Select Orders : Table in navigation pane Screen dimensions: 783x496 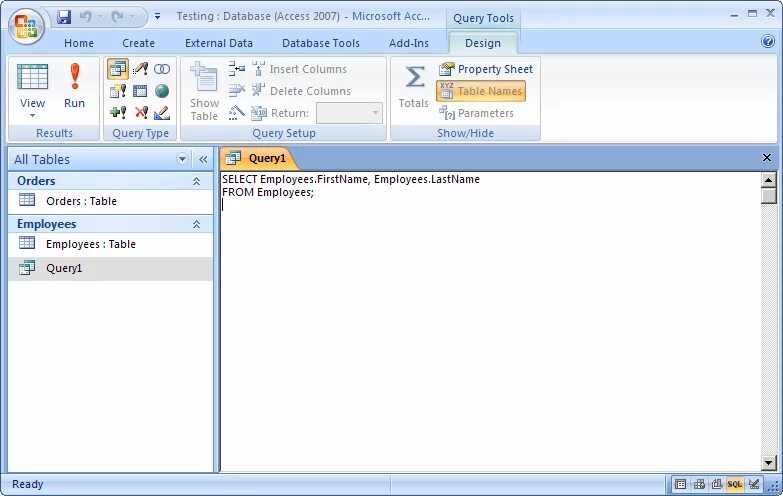[110, 201]
